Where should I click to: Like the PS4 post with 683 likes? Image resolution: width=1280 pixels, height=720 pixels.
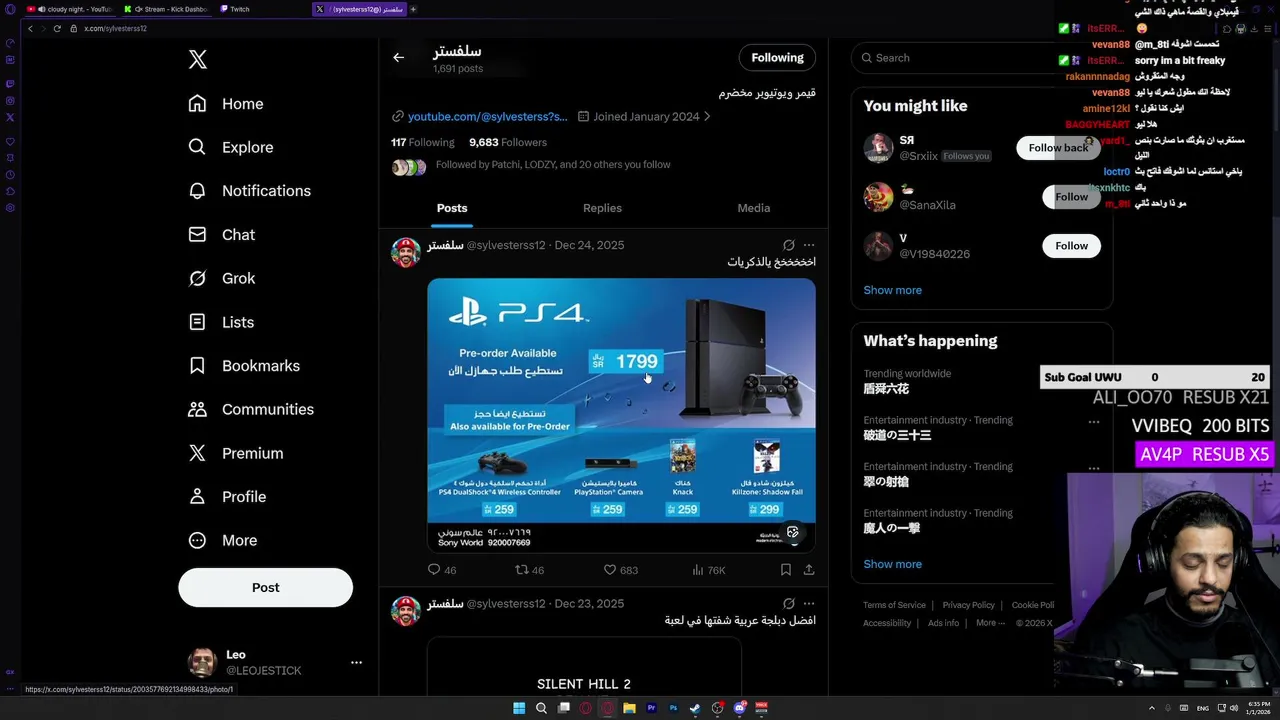tap(620, 570)
